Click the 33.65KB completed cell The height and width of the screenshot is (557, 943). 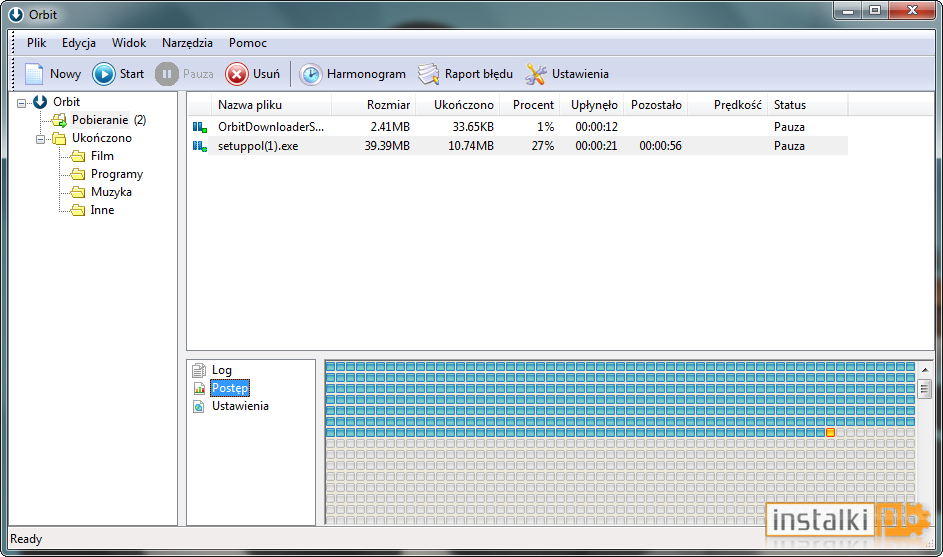point(473,127)
